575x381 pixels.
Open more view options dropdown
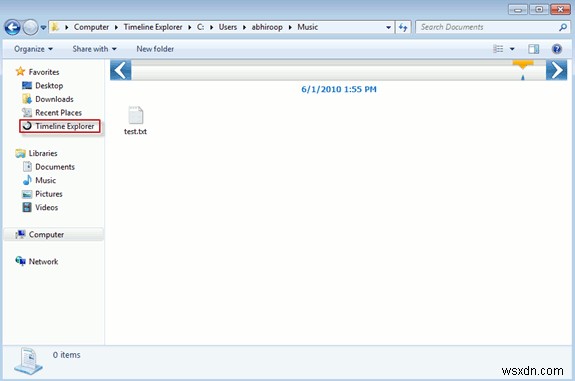[x=512, y=49]
